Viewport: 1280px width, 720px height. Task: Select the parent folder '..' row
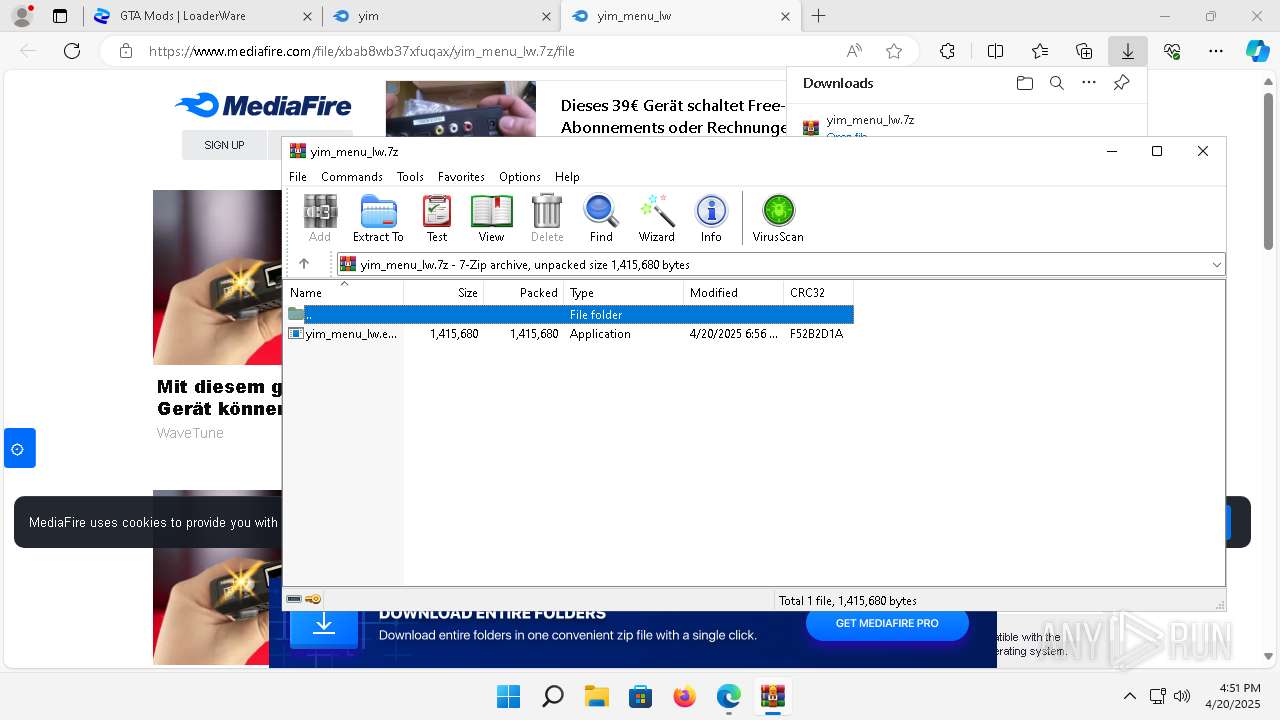click(x=570, y=314)
